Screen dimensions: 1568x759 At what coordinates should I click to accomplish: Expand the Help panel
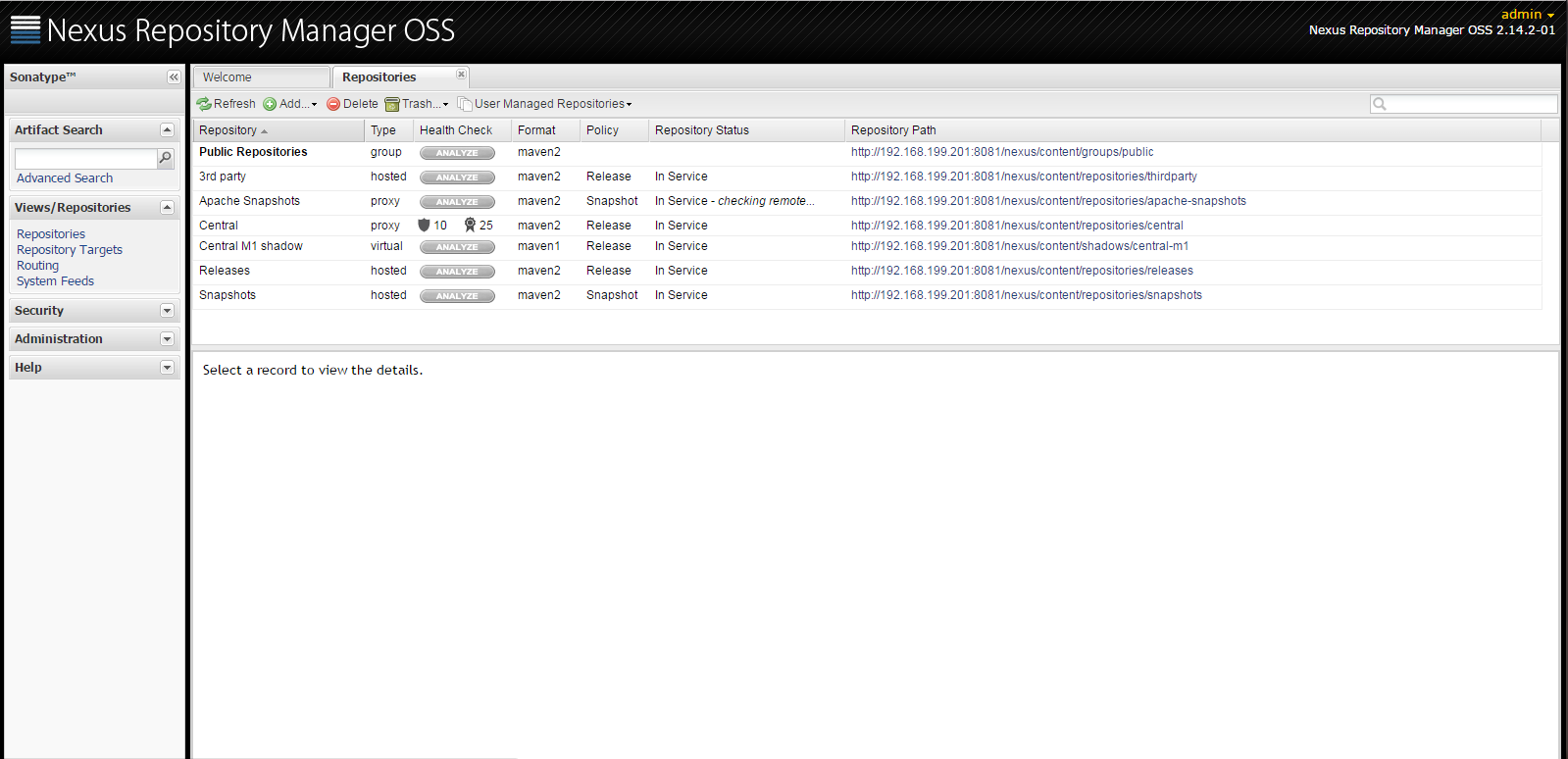point(167,368)
